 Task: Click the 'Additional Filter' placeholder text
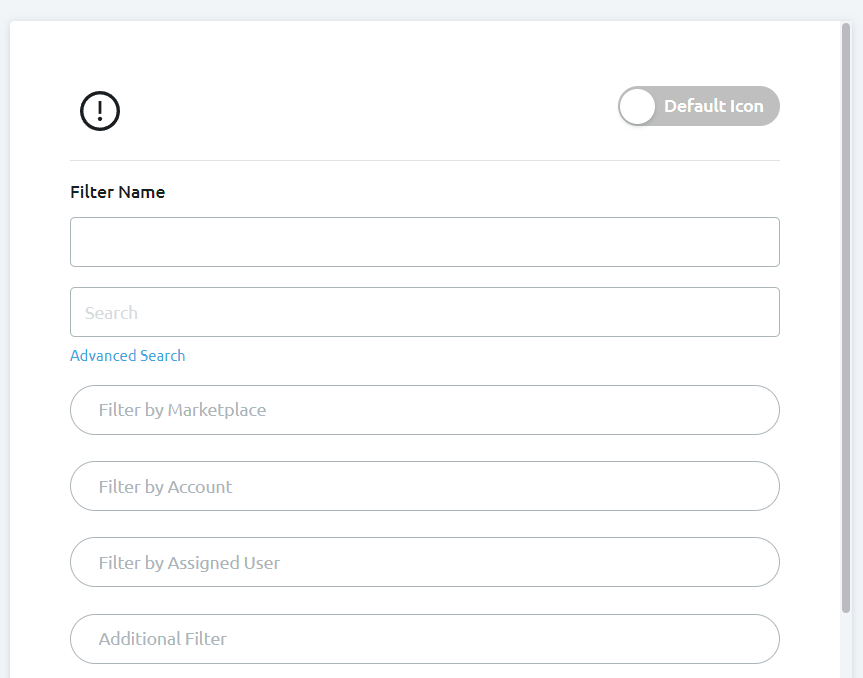point(162,639)
